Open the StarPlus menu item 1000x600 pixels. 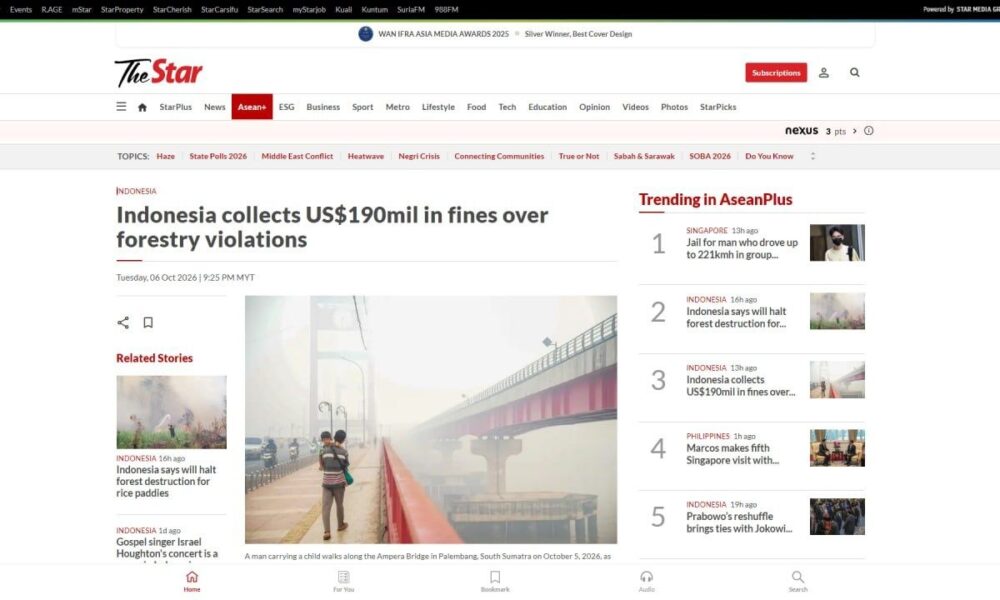(175, 107)
